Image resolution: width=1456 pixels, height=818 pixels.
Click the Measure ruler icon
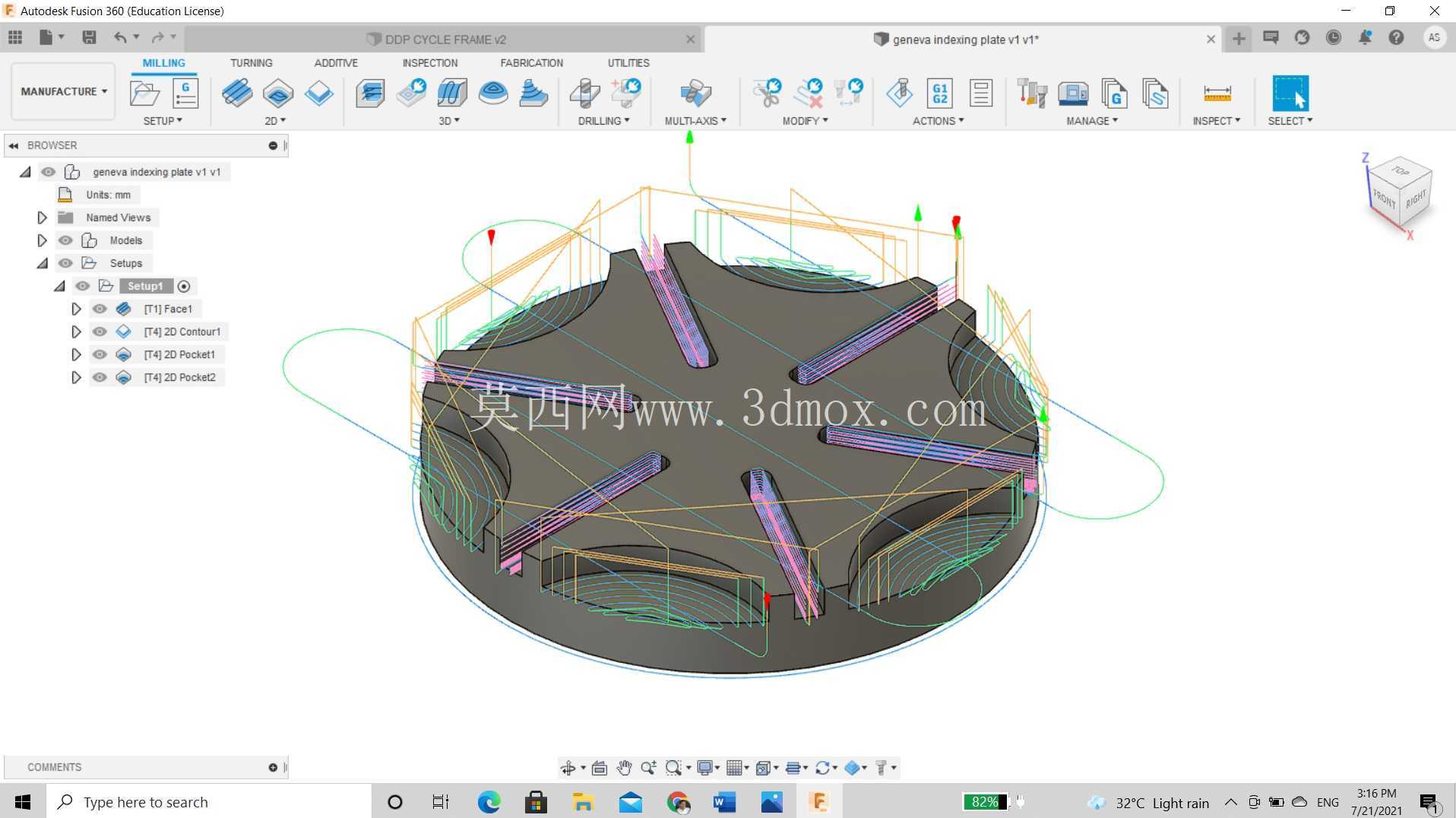[x=1217, y=94]
